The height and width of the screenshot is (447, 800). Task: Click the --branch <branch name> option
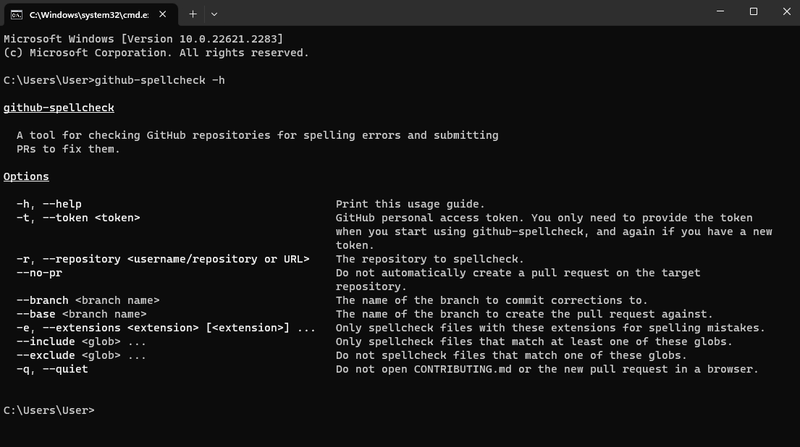click(87, 300)
